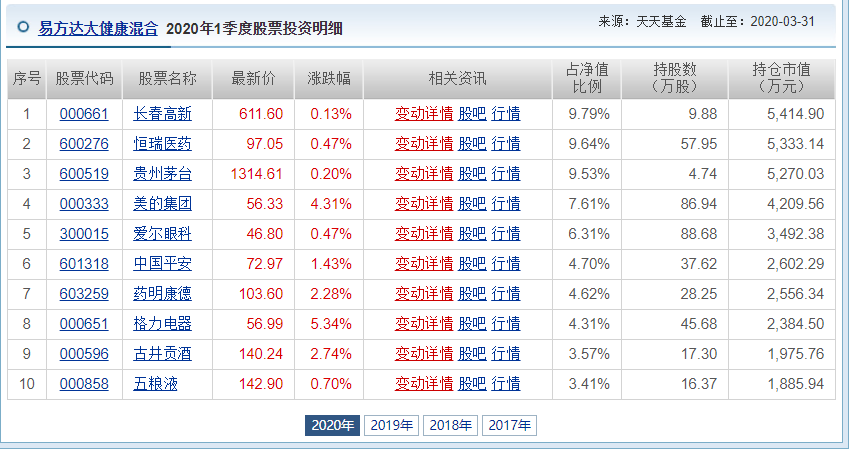The image size is (853, 451).
Task: Open 股吧 for 贵州茅台
Action: pyautogui.click(x=472, y=174)
